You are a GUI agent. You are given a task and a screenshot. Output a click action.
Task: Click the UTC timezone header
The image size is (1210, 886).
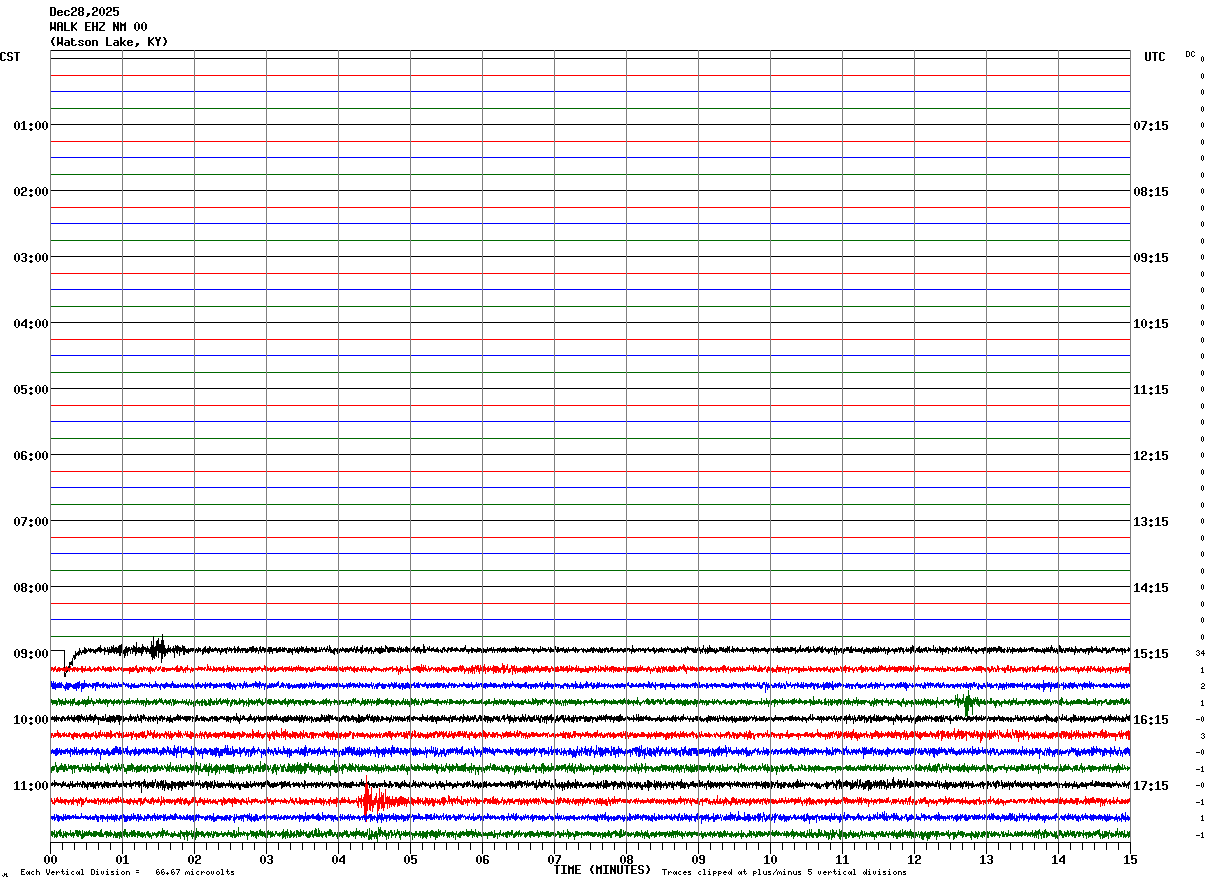(1155, 57)
